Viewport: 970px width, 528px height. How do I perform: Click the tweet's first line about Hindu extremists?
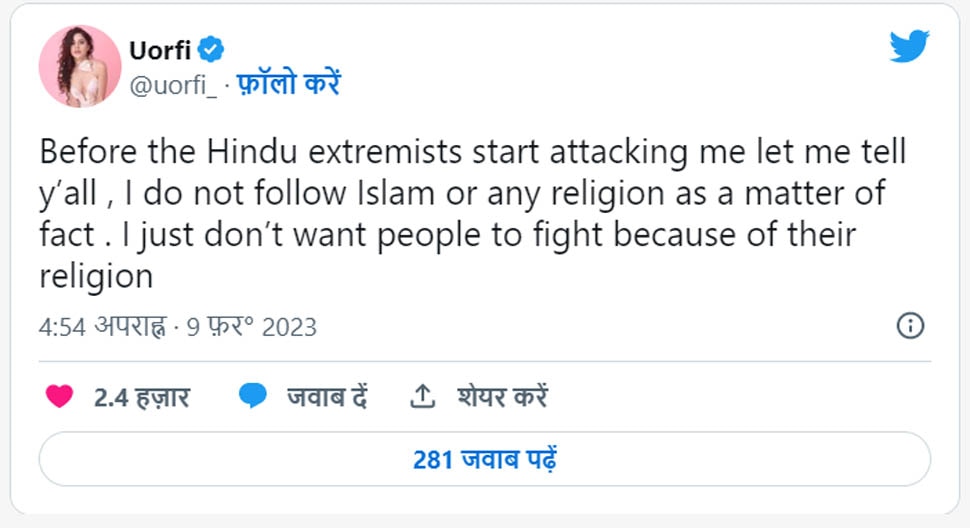point(472,153)
